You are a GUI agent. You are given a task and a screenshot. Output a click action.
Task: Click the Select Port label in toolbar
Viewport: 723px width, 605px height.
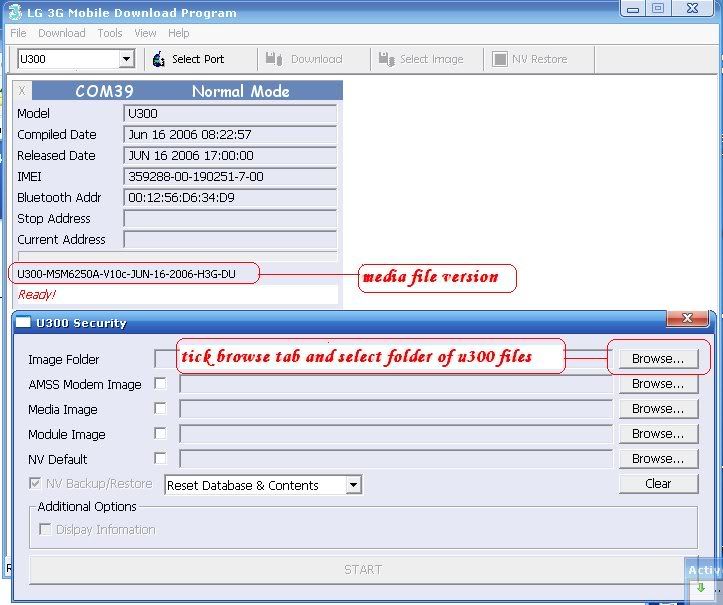[198, 59]
